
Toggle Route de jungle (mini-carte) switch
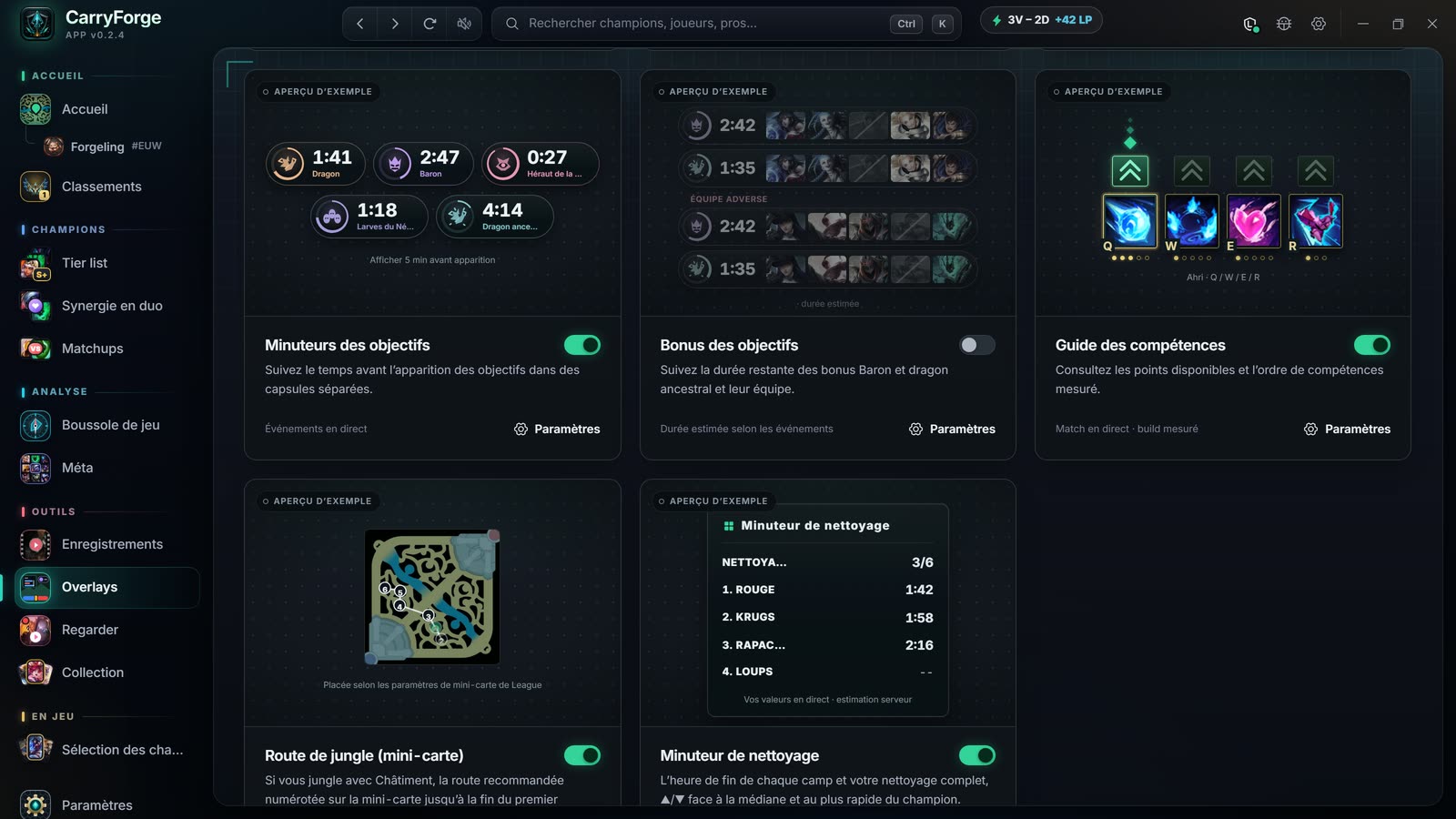pyautogui.click(x=582, y=755)
